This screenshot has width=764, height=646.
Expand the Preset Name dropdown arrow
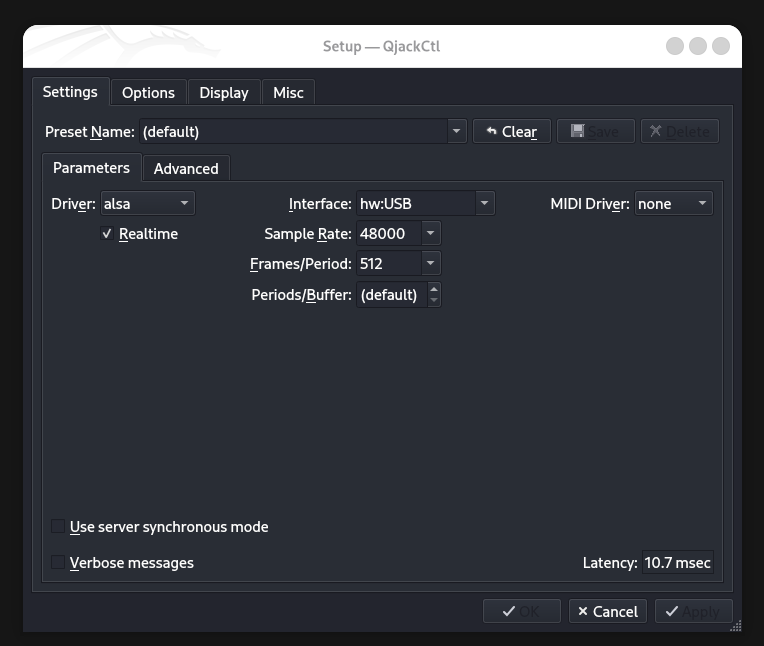coord(456,131)
